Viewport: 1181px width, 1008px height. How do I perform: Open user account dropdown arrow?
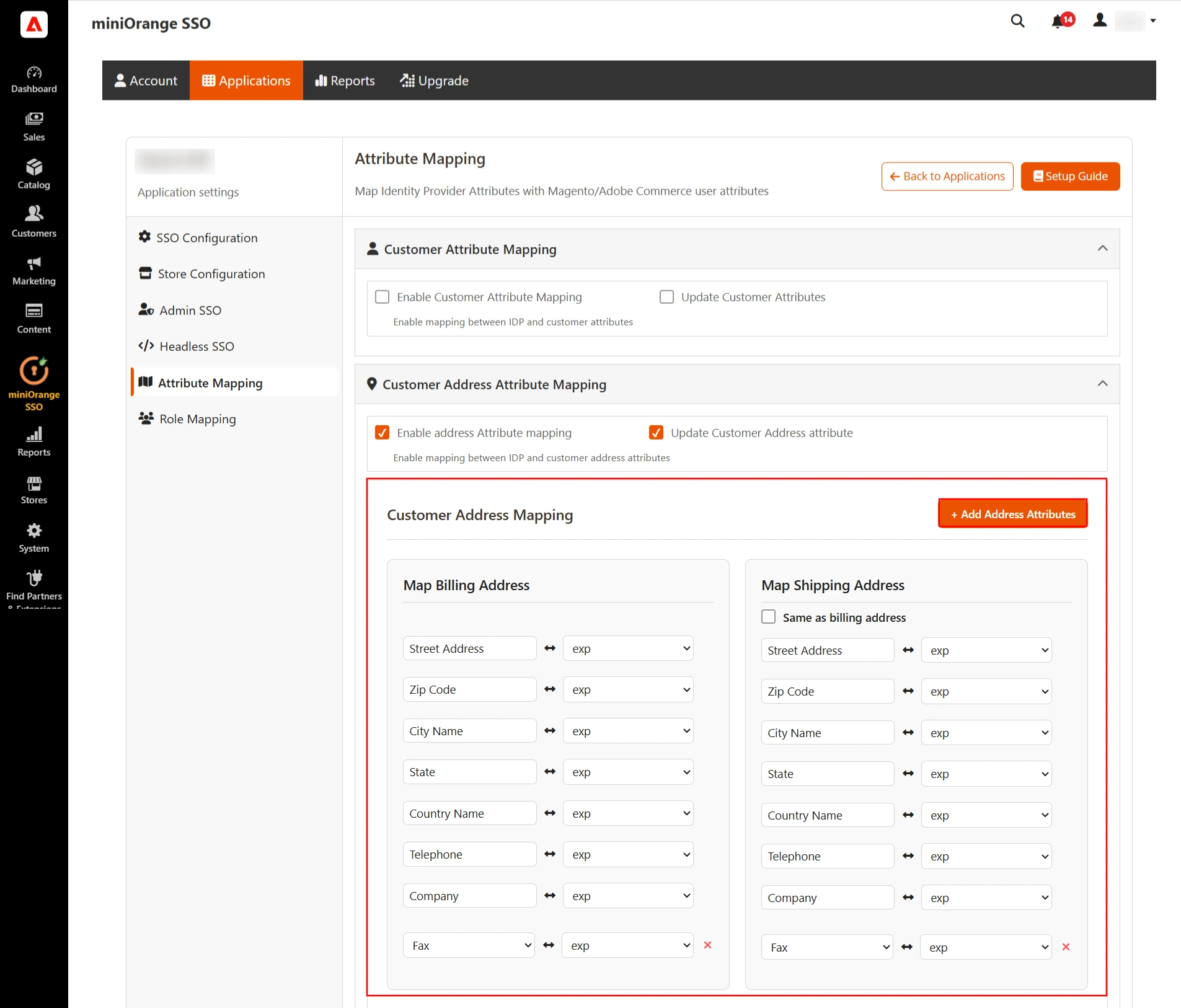pos(1152,20)
